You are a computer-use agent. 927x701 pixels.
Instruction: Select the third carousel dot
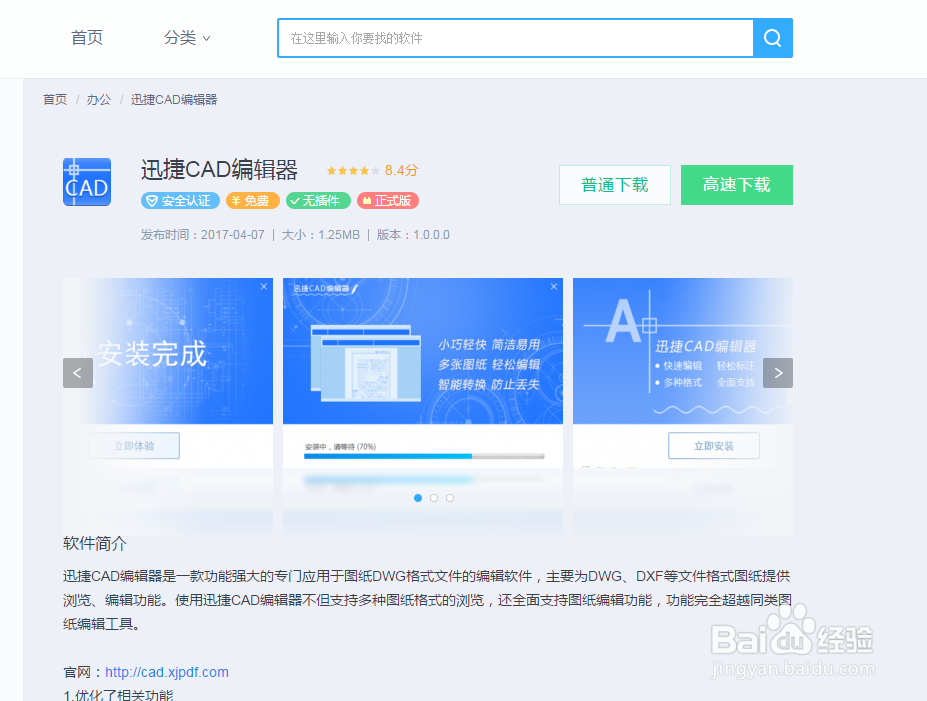click(x=450, y=498)
